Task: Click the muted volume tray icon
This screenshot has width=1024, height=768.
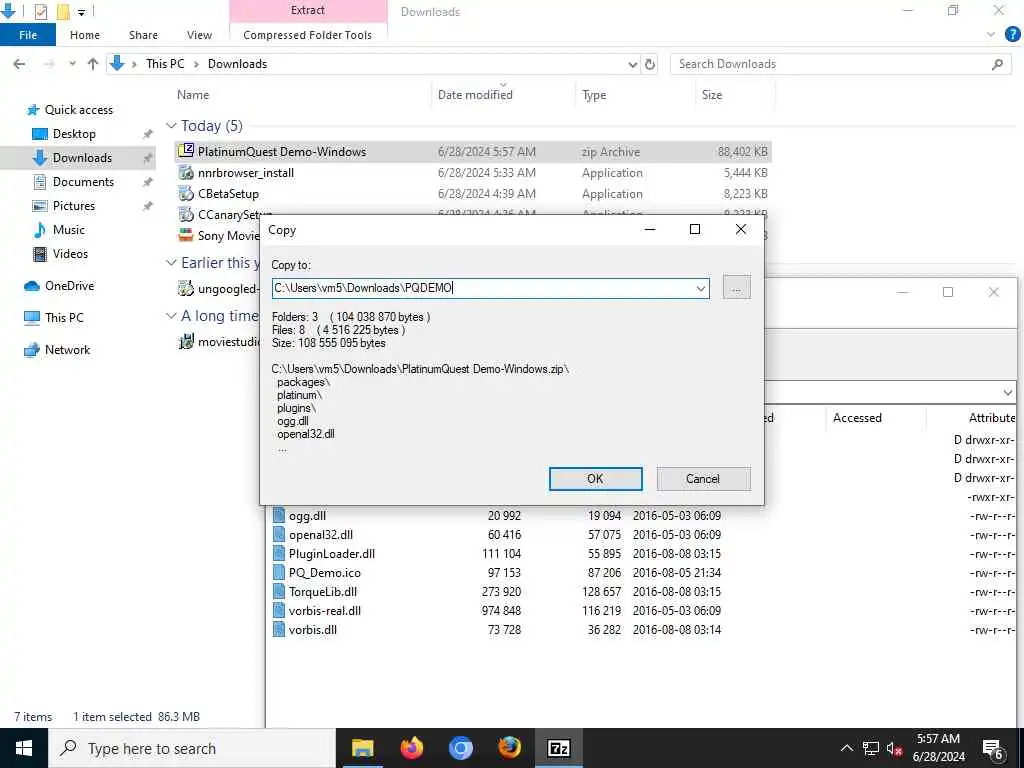Action: 894,749
